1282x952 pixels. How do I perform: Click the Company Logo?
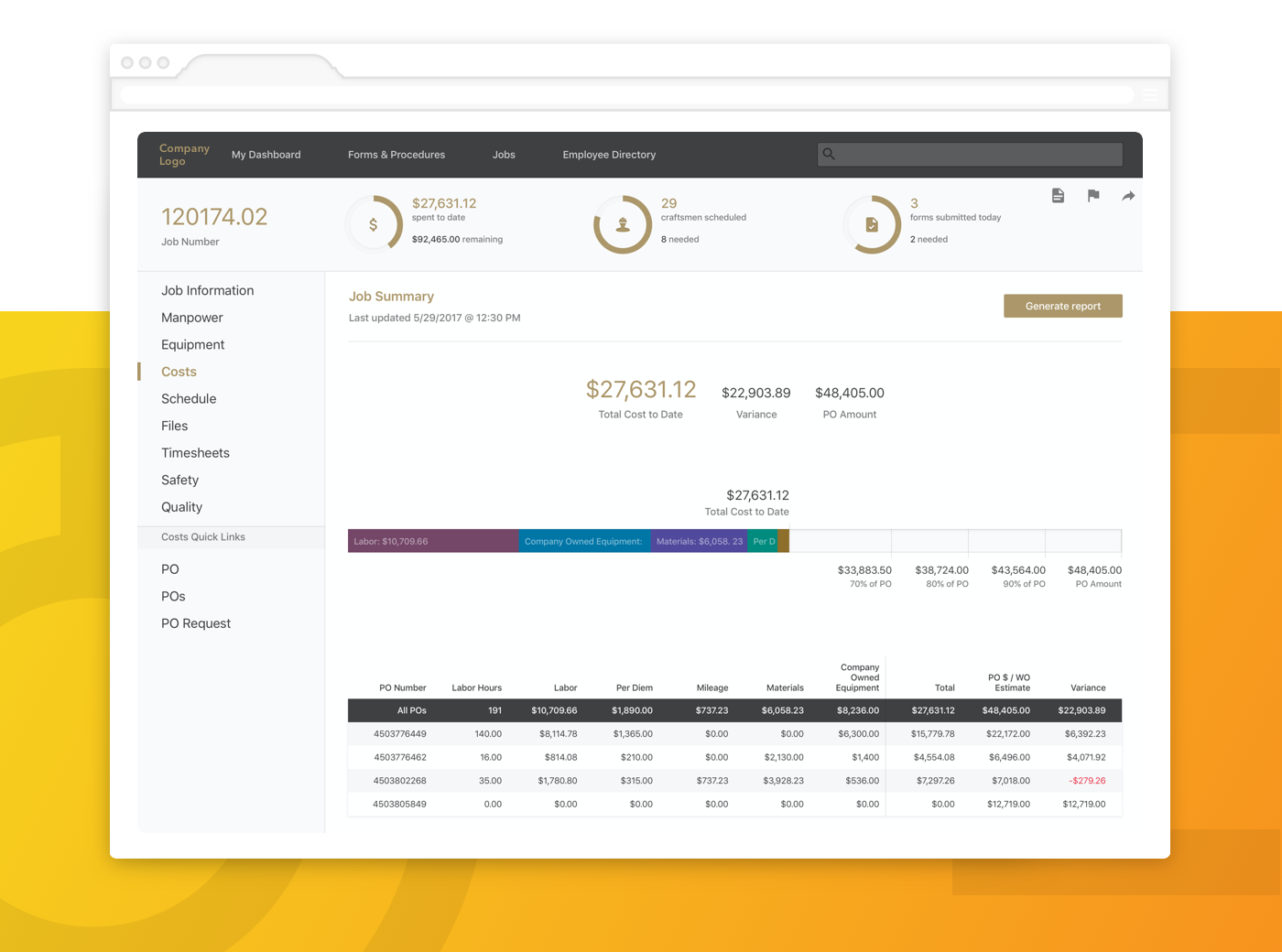click(184, 155)
